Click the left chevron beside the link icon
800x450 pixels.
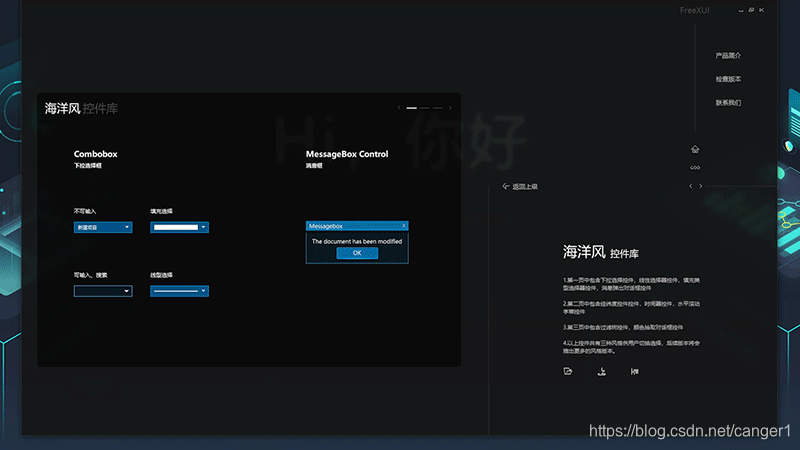pyautogui.click(x=691, y=186)
